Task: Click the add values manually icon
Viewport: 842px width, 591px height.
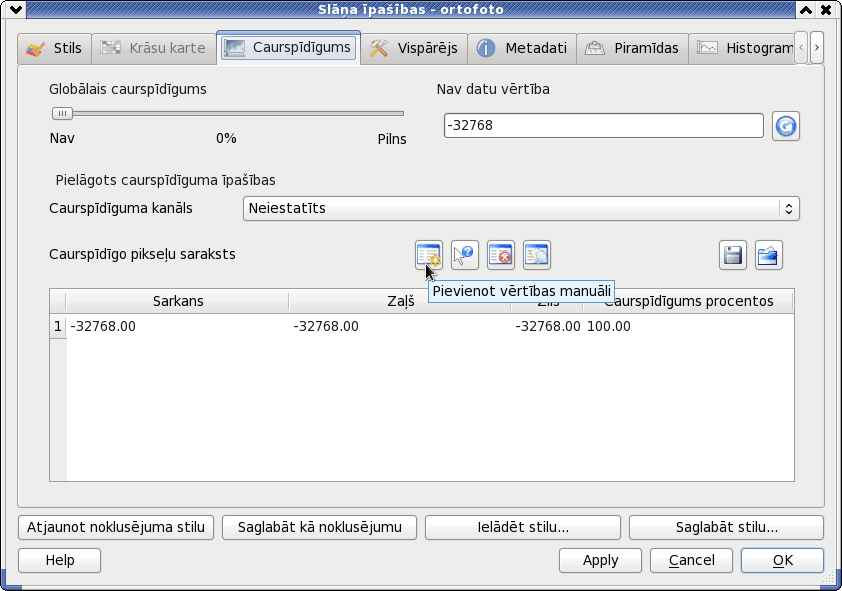Action: (x=429, y=255)
